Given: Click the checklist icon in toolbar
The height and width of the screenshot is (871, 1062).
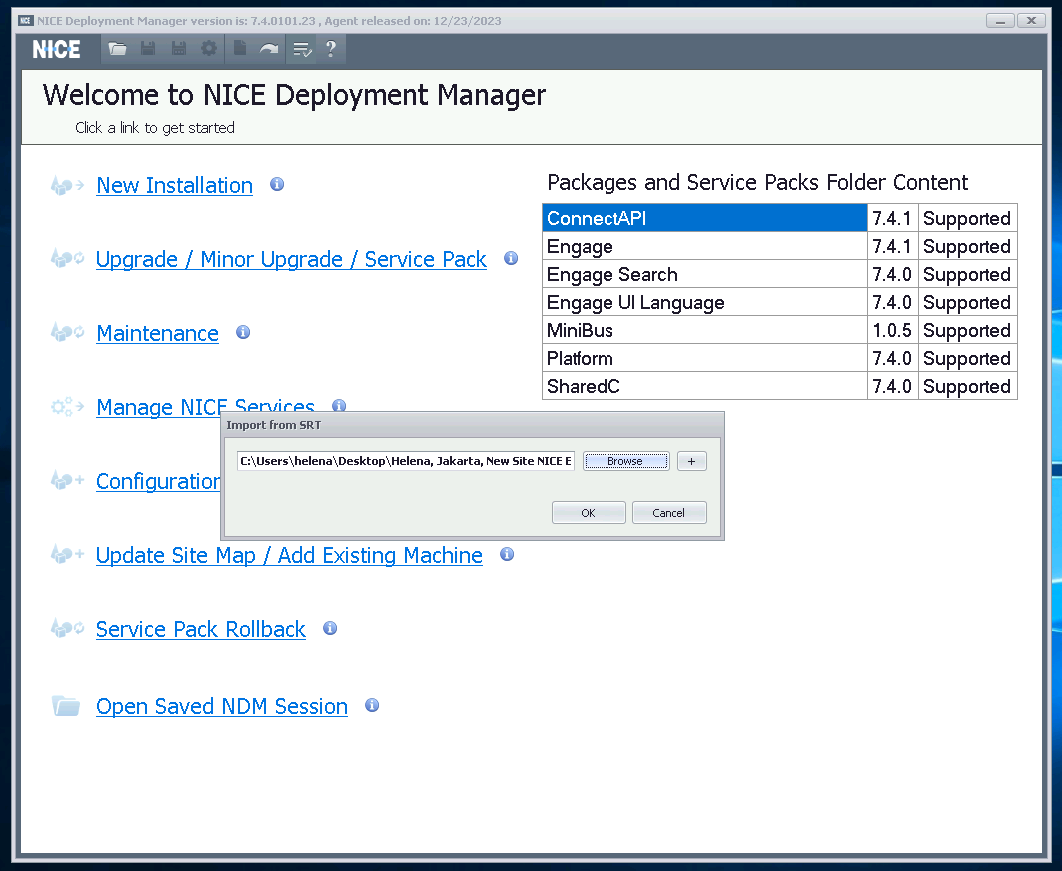Looking at the screenshot, I should (x=301, y=49).
